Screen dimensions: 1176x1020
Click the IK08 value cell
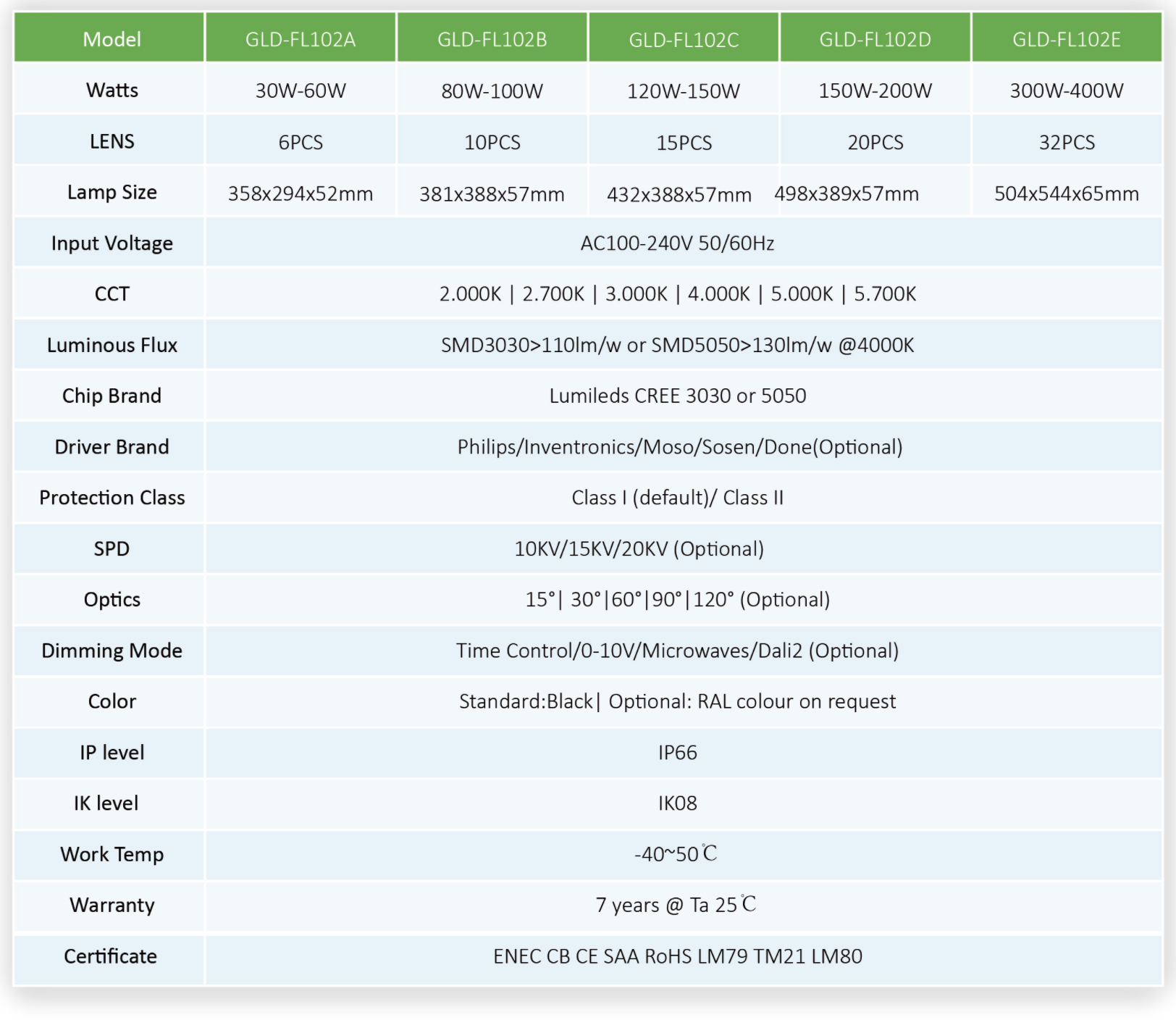click(x=677, y=803)
